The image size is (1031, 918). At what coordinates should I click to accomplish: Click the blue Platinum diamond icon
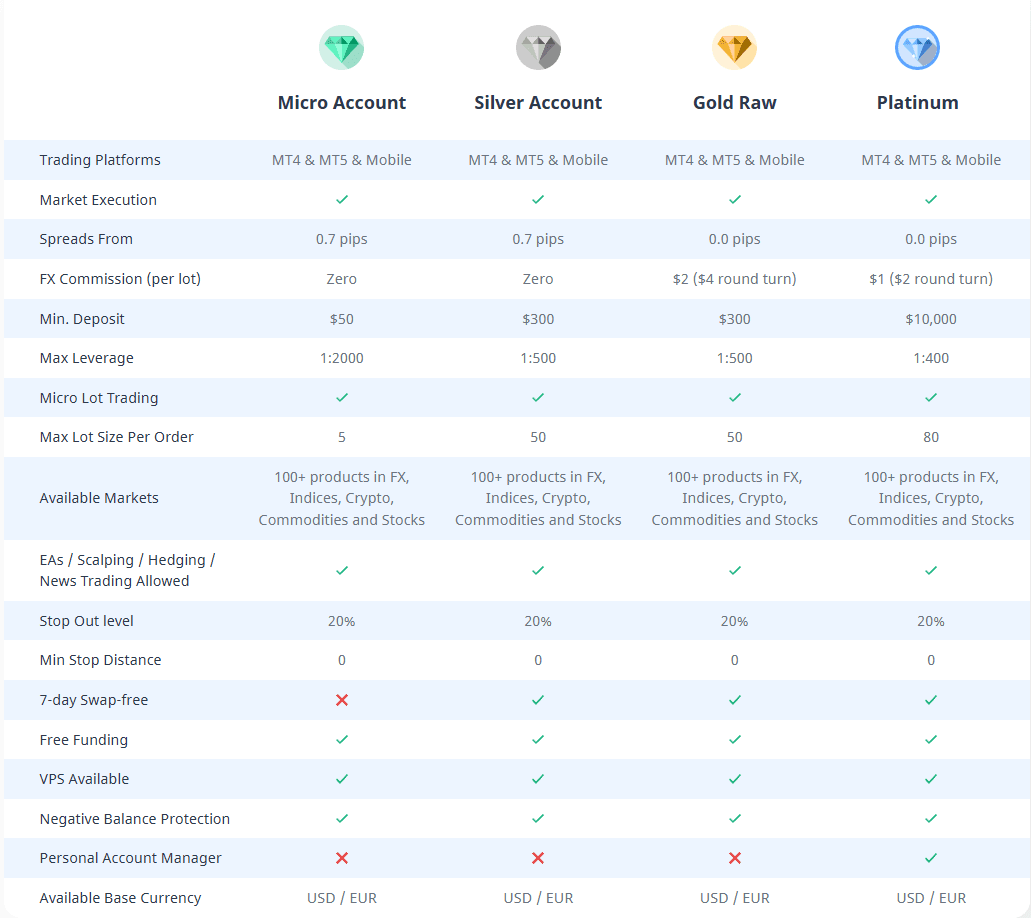[917, 48]
